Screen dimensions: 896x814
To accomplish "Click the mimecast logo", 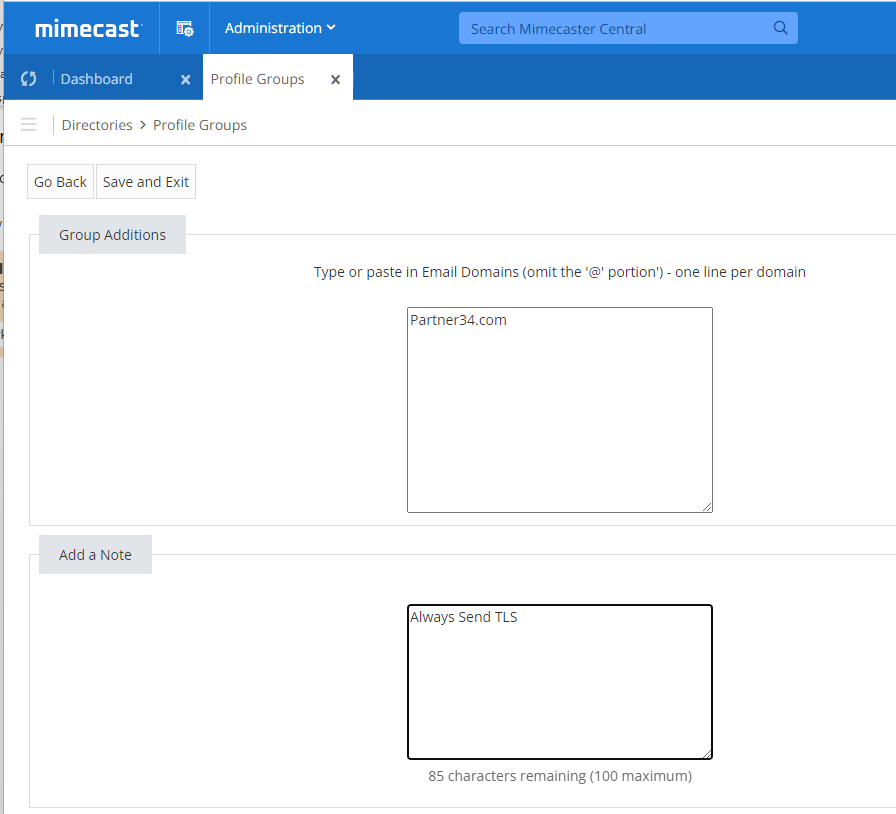I will pyautogui.click(x=87, y=28).
